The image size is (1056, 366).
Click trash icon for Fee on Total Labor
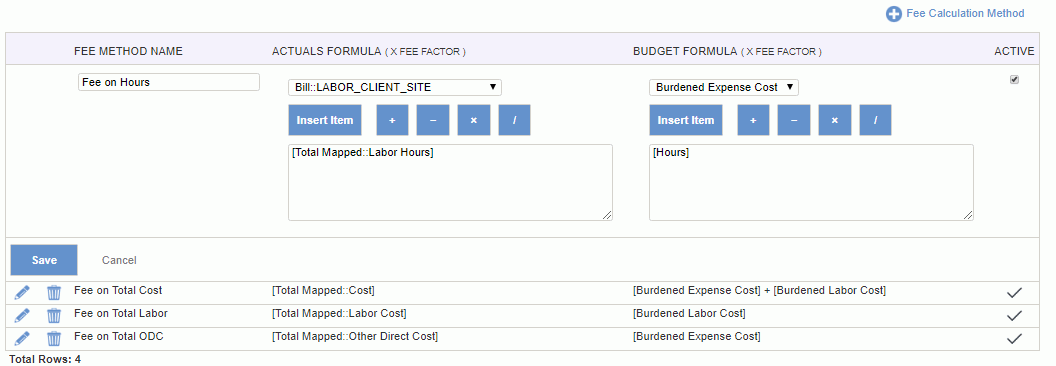point(54,315)
